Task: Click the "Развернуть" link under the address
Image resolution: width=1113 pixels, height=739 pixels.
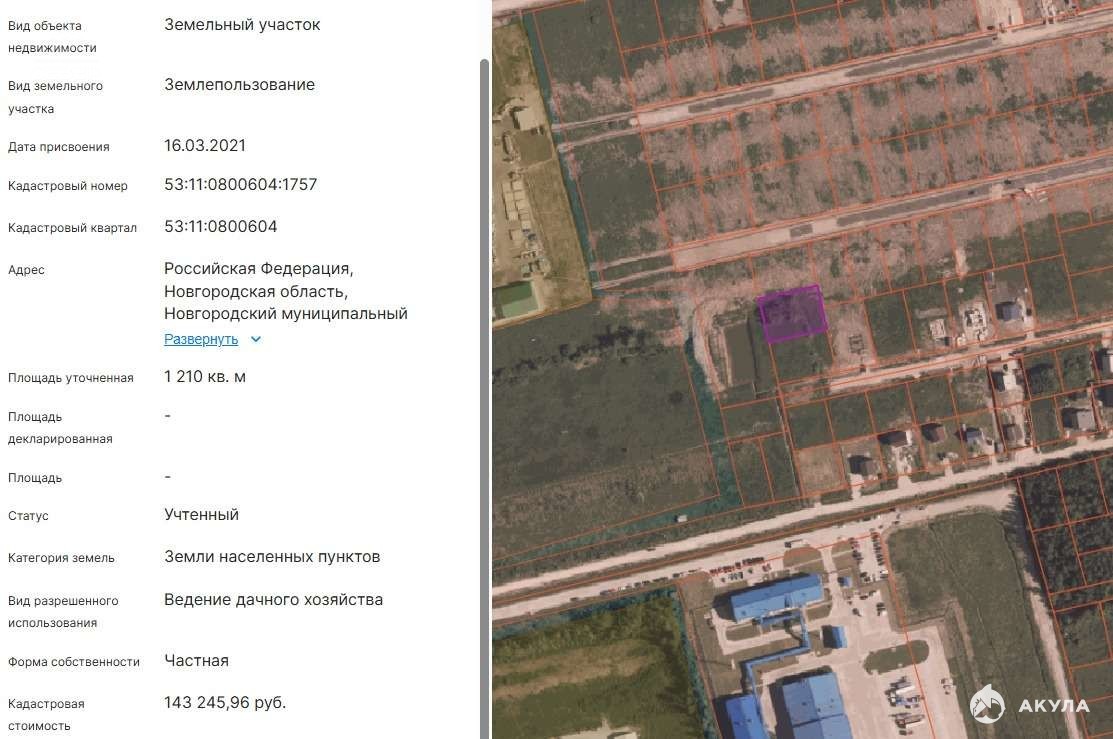Action: click(201, 339)
